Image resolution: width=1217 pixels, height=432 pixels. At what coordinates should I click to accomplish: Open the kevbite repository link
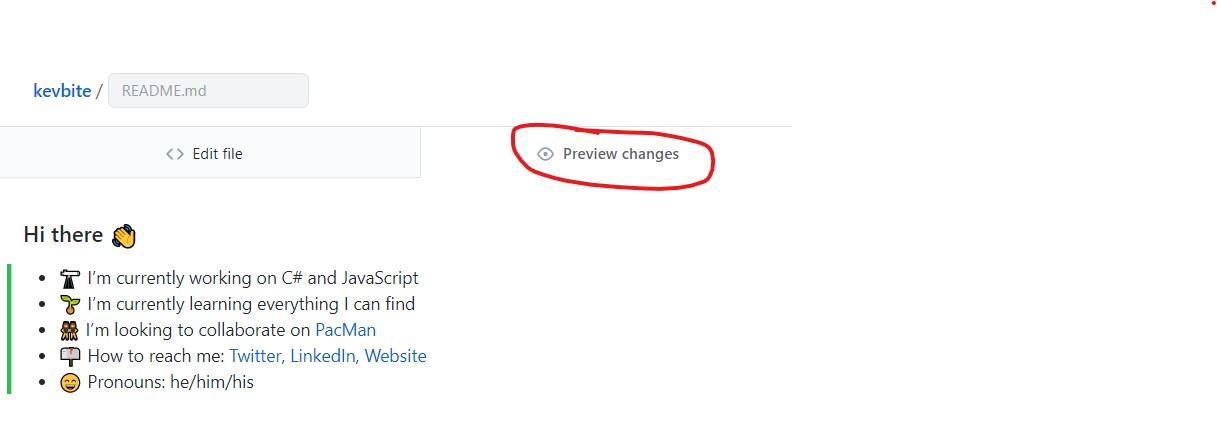(x=62, y=90)
